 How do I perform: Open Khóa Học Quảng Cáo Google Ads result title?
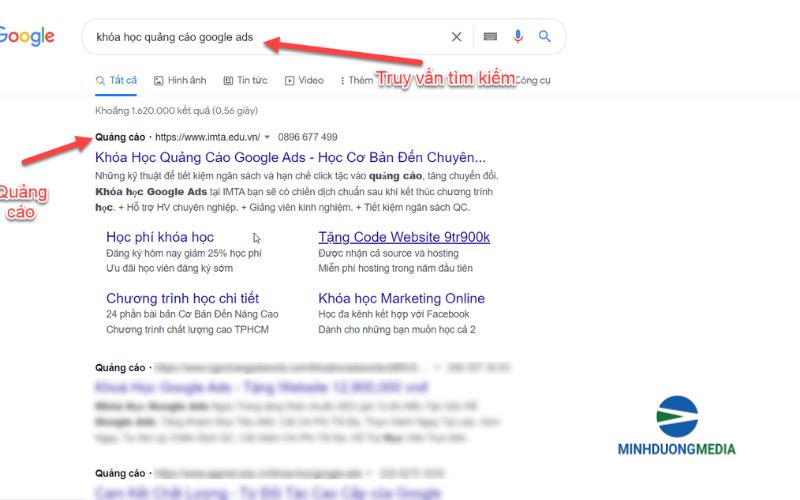coord(290,157)
